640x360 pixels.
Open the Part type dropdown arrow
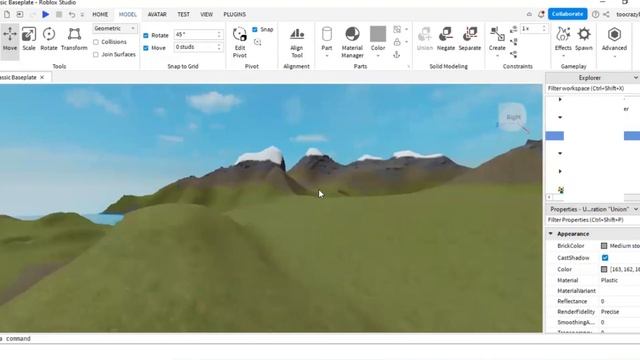327,56
